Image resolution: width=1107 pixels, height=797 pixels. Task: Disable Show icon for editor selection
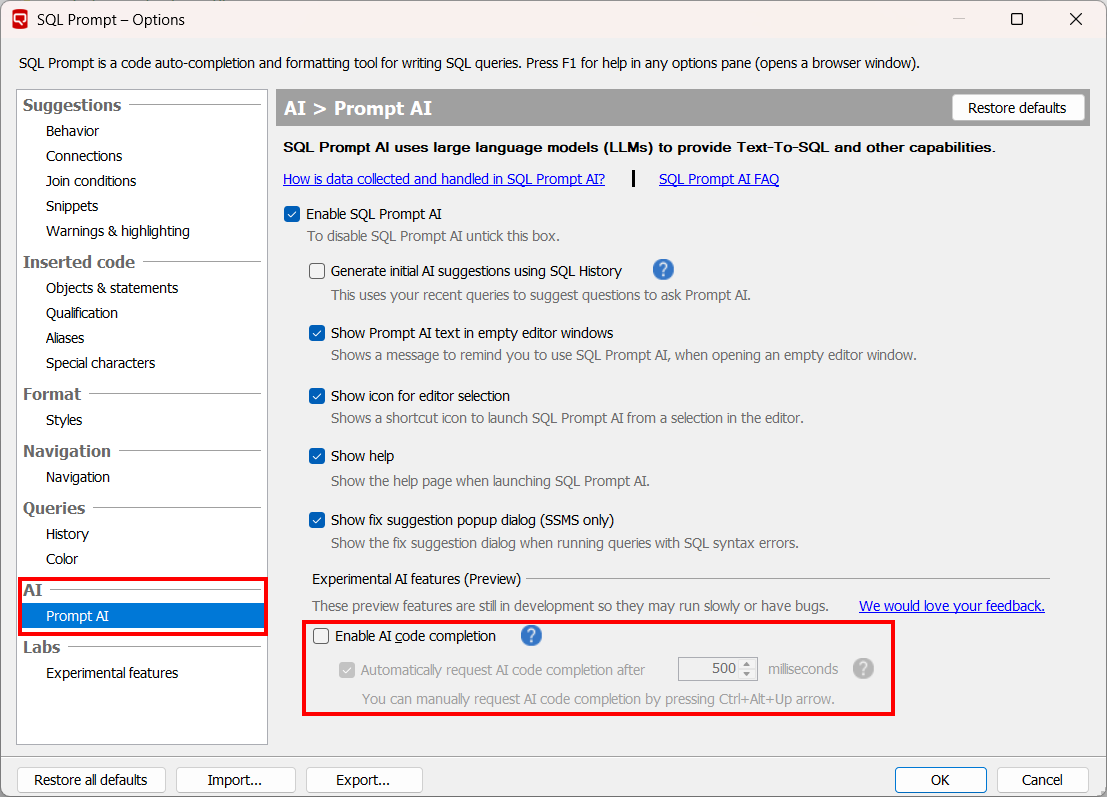(x=317, y=396)
